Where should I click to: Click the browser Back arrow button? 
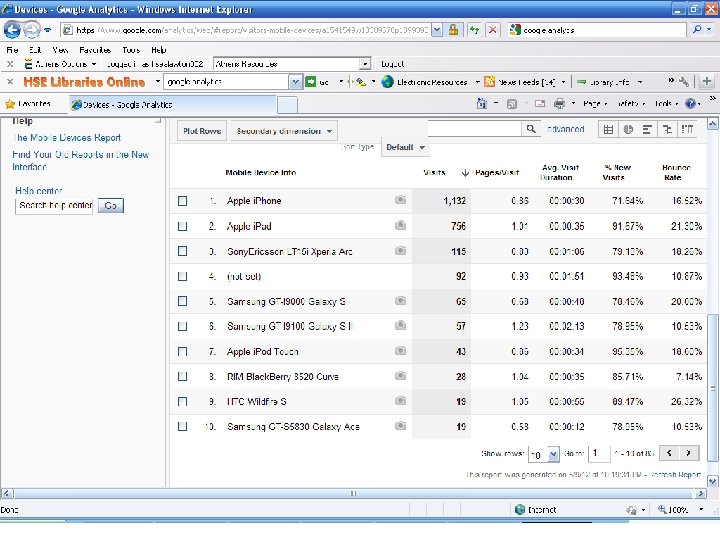[x=12, y=30]
